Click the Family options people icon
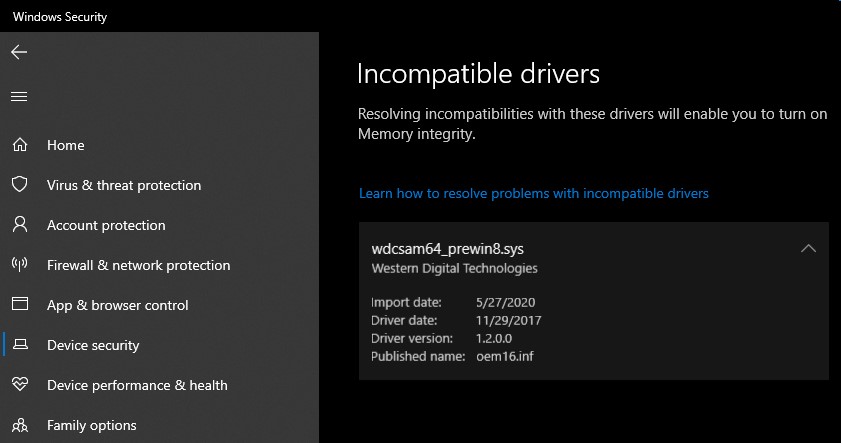 19,425
